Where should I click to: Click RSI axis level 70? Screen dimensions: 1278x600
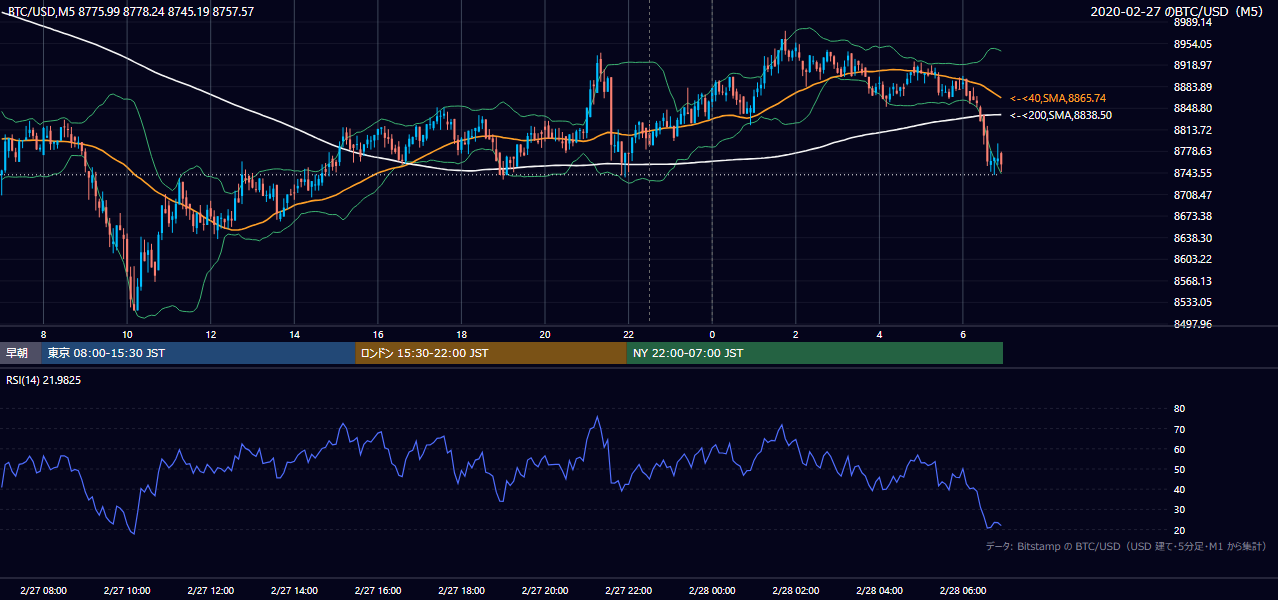[x=1179, y=429]
